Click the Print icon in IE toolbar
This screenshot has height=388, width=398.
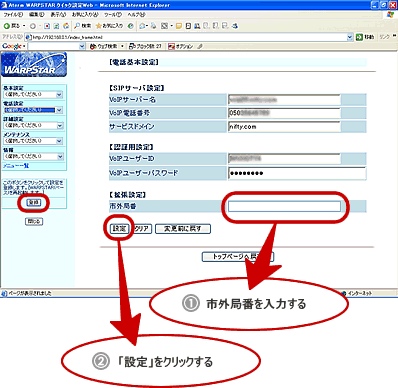click(x=154, y=26)
